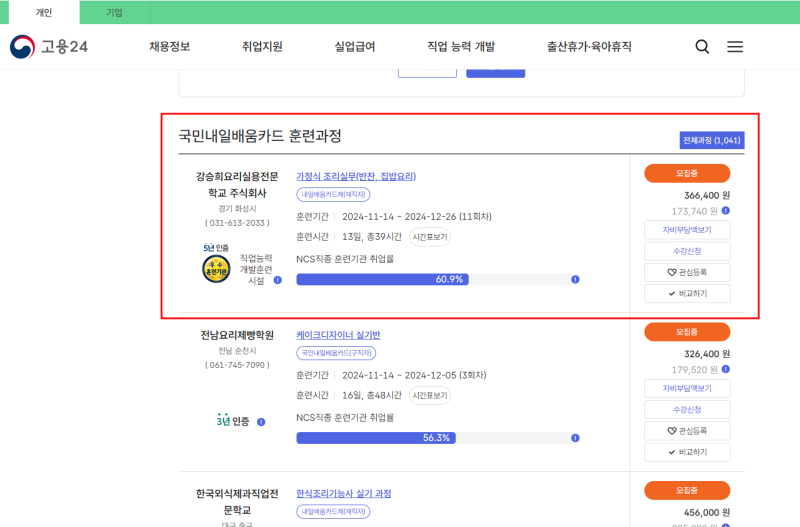Click the 60.9% employment rate bar
Screen dimensions: 800x527
point(382,280)
